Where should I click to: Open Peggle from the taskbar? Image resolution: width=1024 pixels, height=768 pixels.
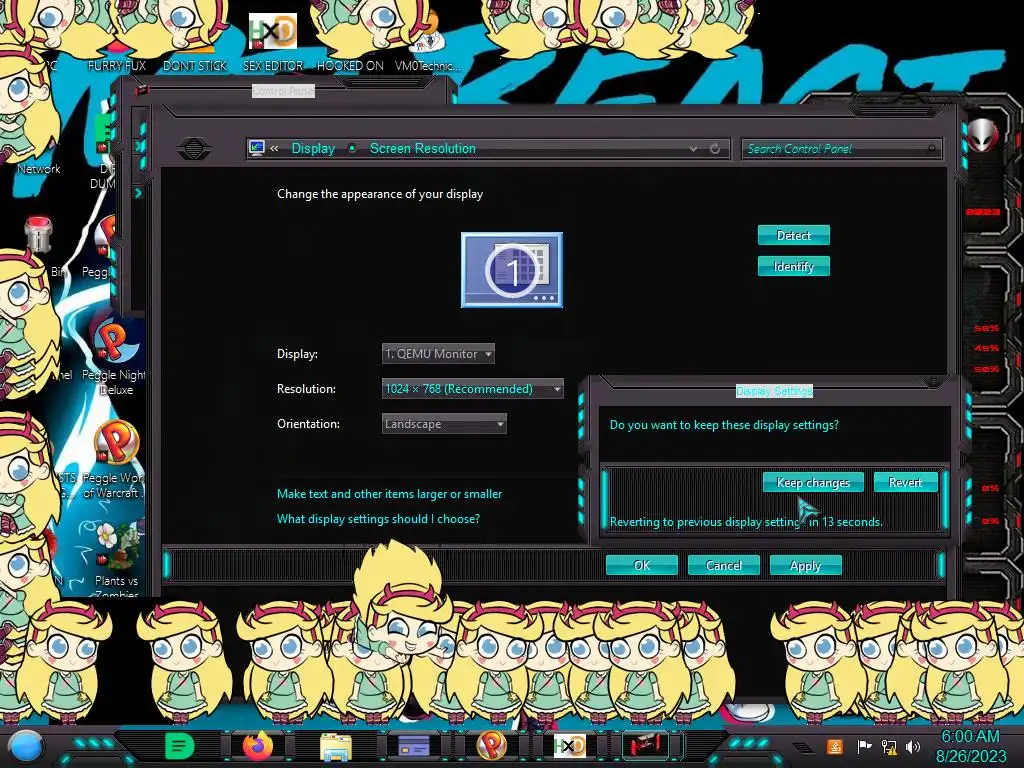pyautogui.click(x=492, y=746)
